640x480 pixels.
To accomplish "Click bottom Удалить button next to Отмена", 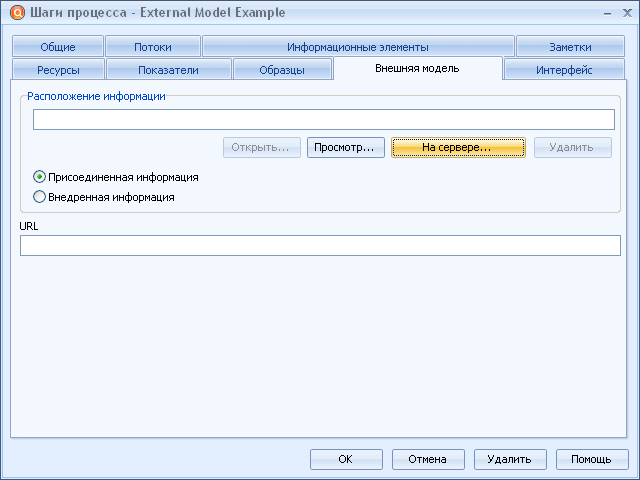I will pyautogui.click(x=510, y=459).
